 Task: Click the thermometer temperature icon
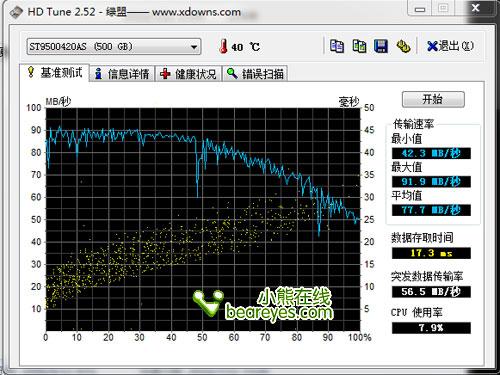[223, 46]
